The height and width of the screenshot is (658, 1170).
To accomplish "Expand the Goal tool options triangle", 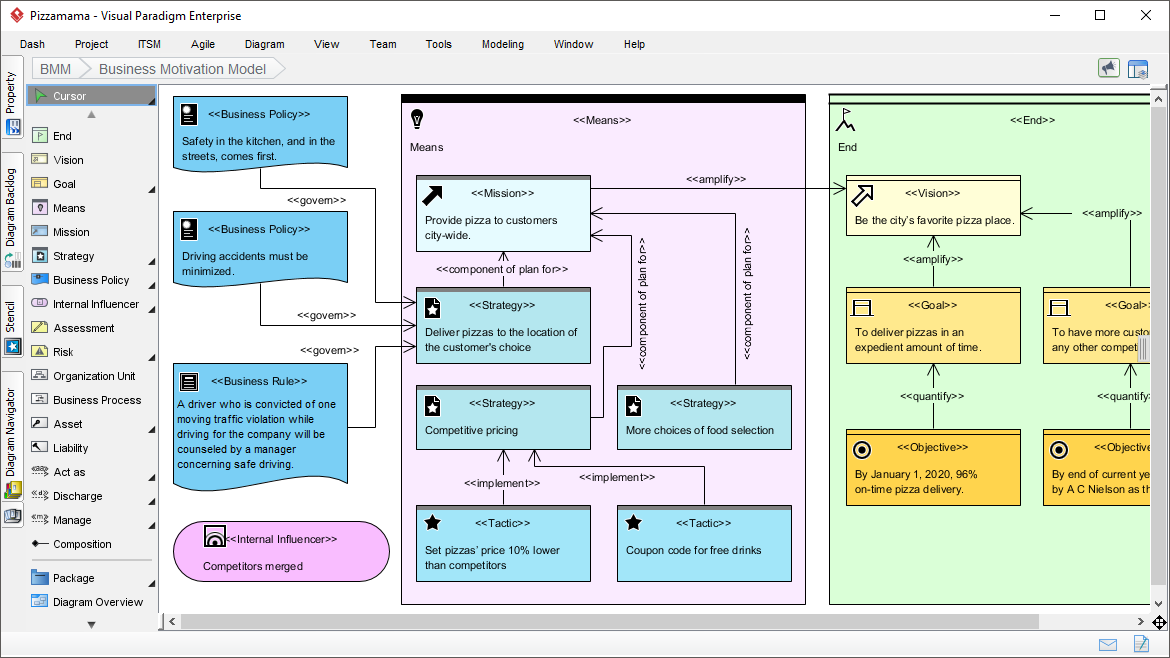I will (x=151, y=189).
